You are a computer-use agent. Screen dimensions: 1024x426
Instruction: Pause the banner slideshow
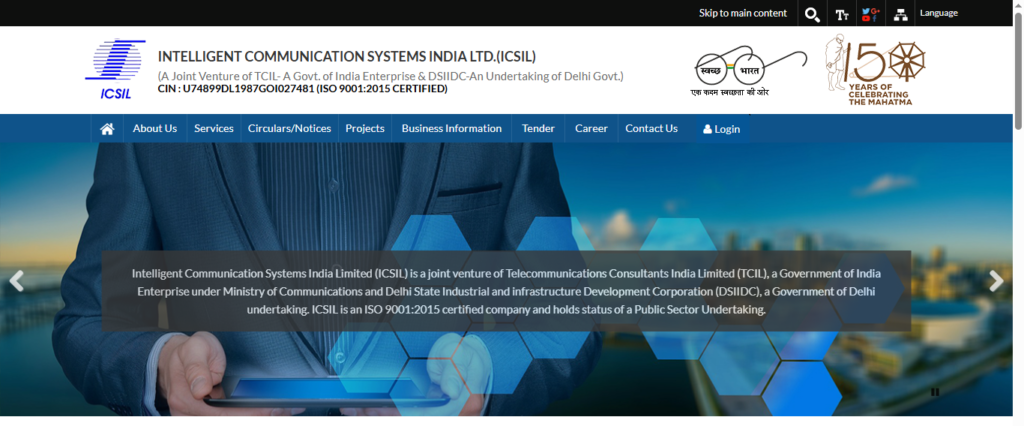pyautogui.click(x=935, y=392)
